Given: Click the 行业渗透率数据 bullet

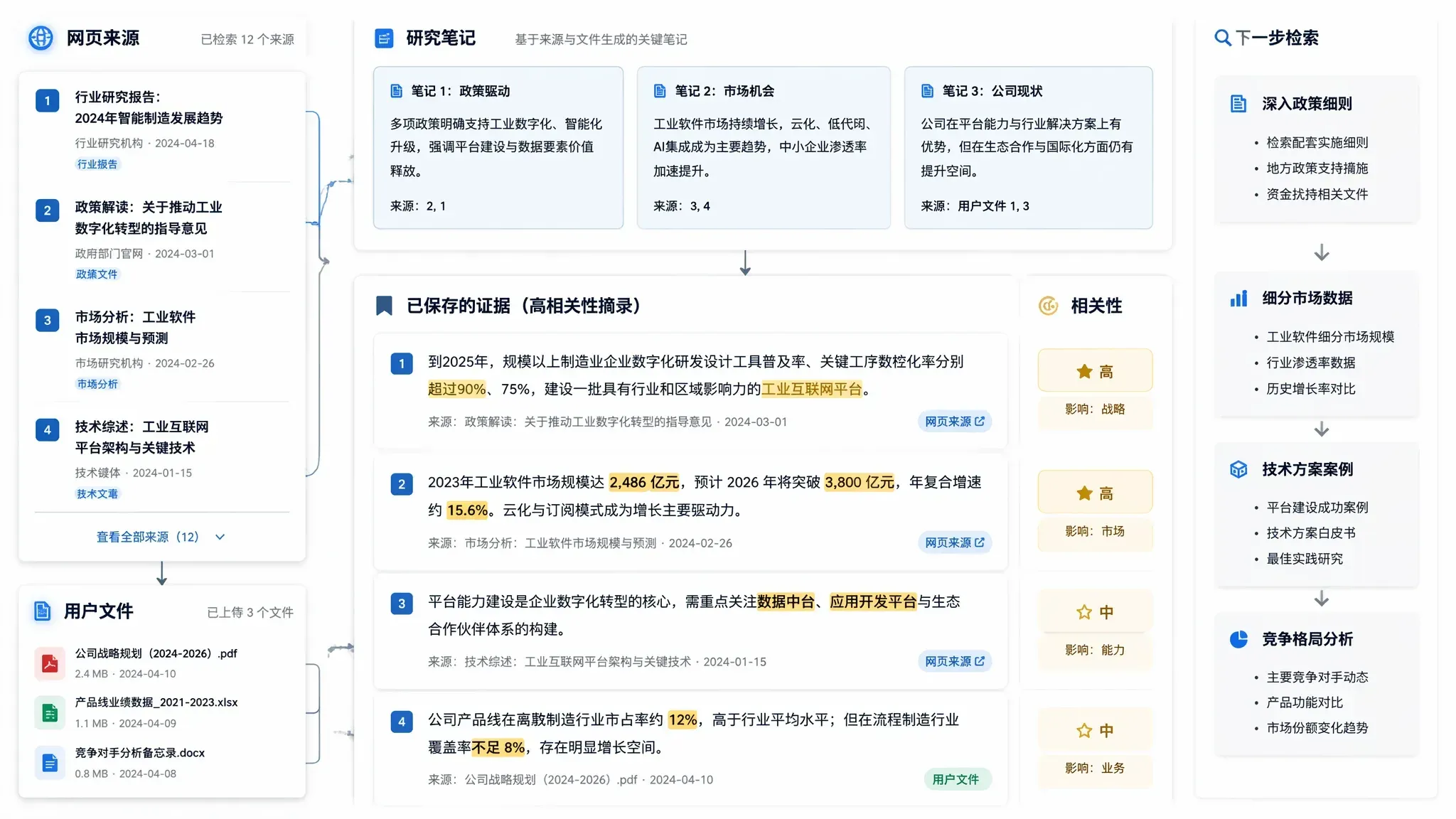Looking at the screenshot, I should point(1310,363).
